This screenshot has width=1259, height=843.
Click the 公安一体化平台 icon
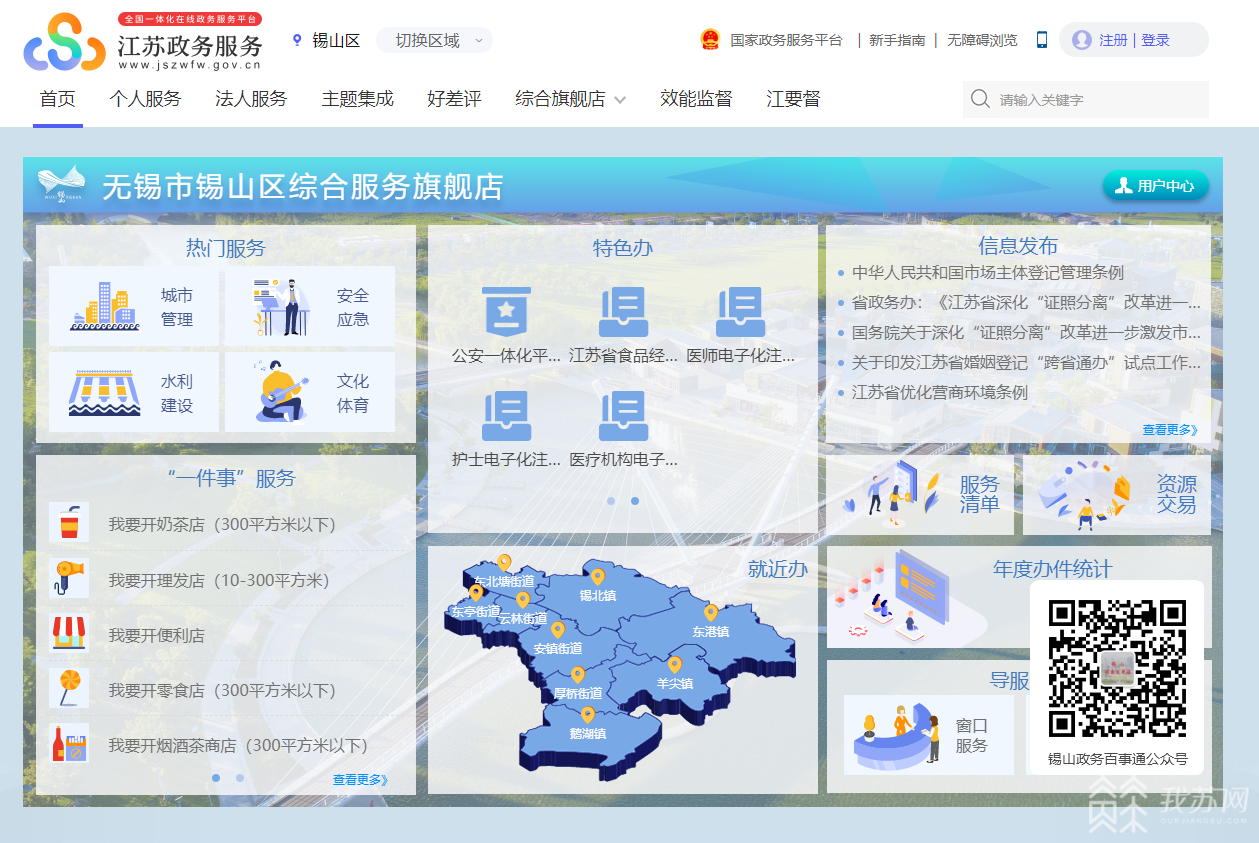(x=506, y=312)
